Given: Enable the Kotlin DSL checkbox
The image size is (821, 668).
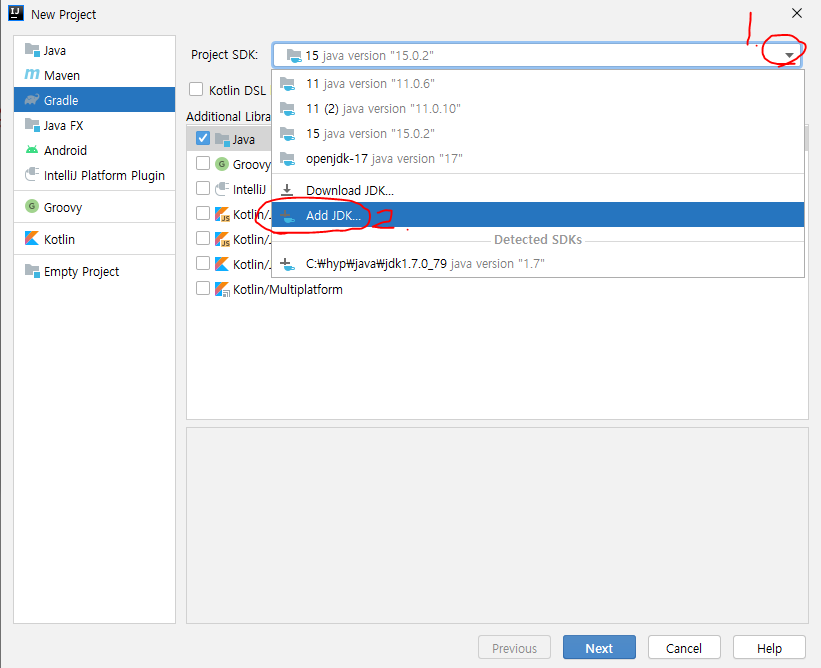Looking at the screenshot, I should [x=196, y=90].
